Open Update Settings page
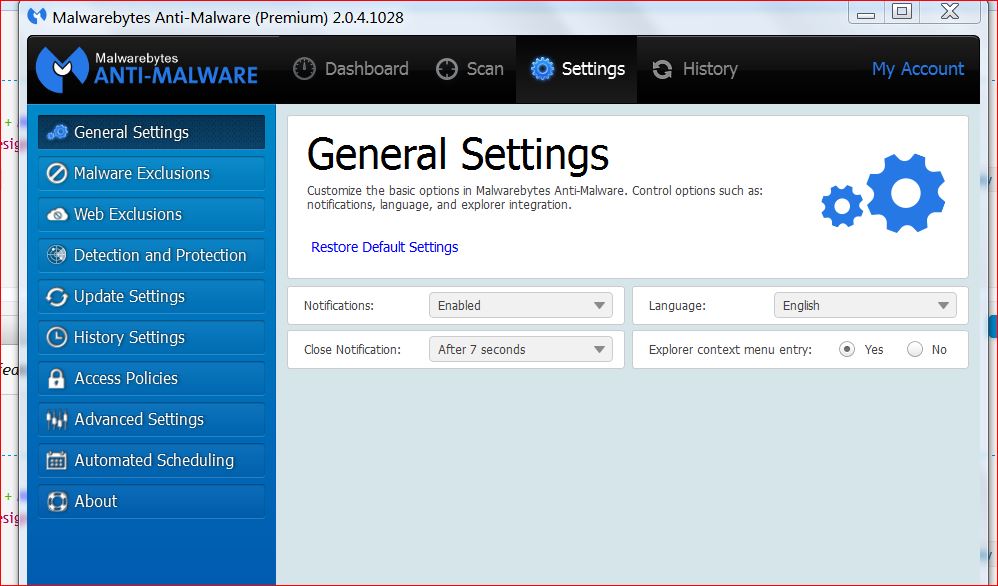998x586 pixels. coord(151,296)
